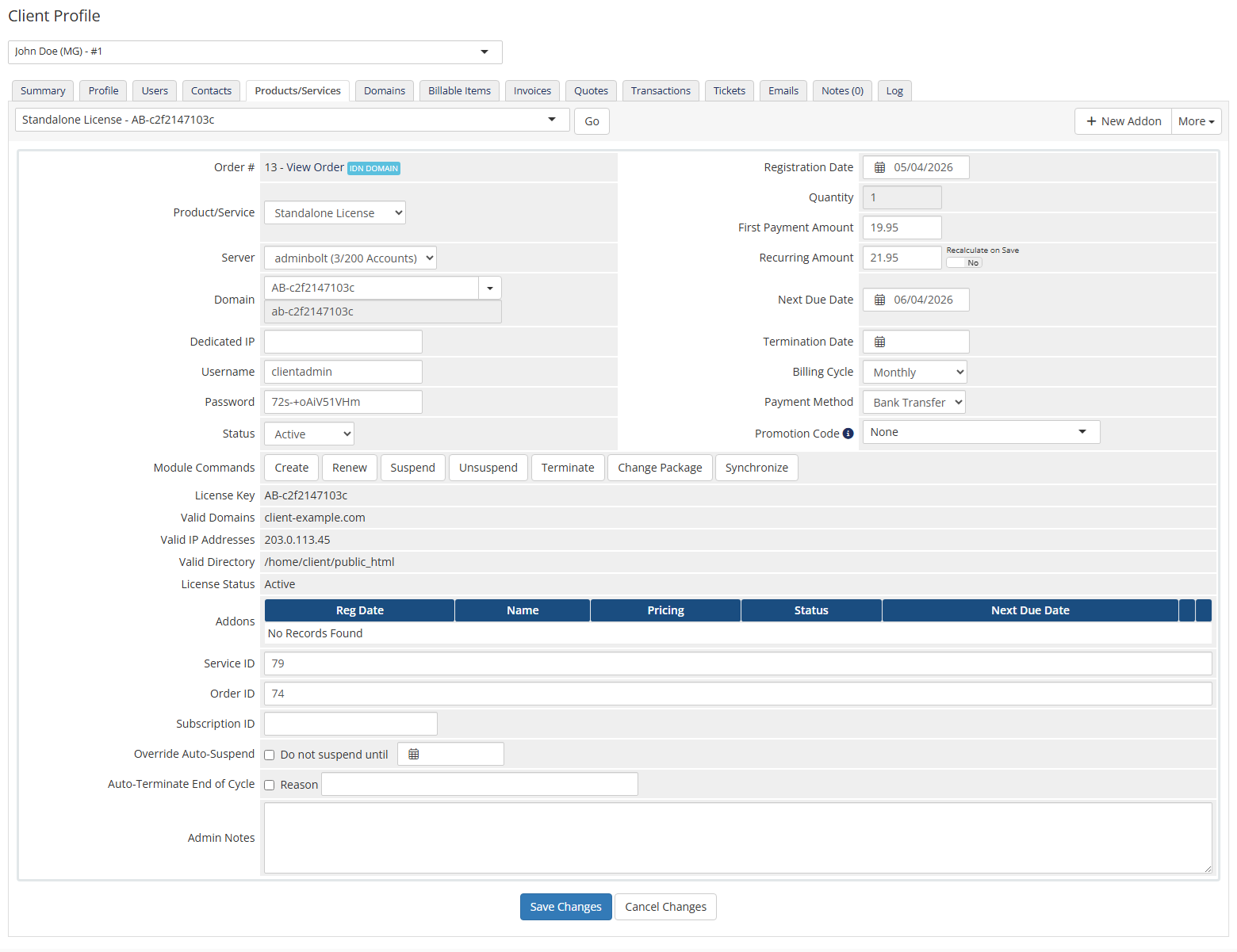This screenshot has width=1237, height=952.
Task: Click the Cancel Changes button
Action: point(665,907)
